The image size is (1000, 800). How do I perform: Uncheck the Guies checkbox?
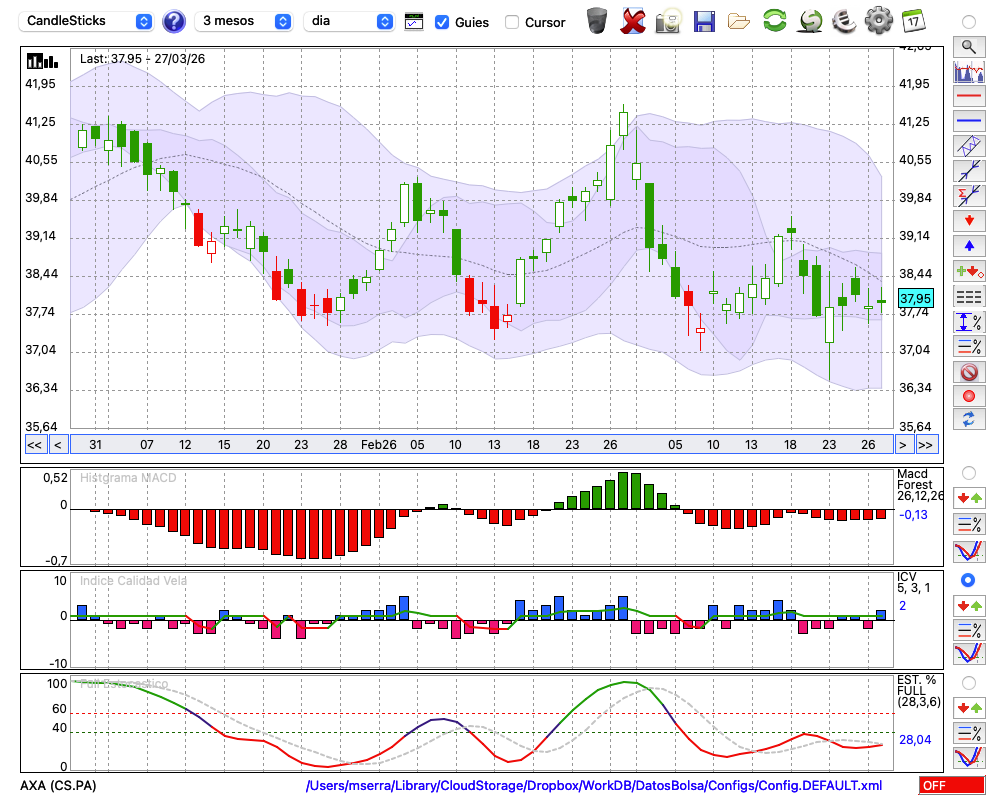pos(442,22)
